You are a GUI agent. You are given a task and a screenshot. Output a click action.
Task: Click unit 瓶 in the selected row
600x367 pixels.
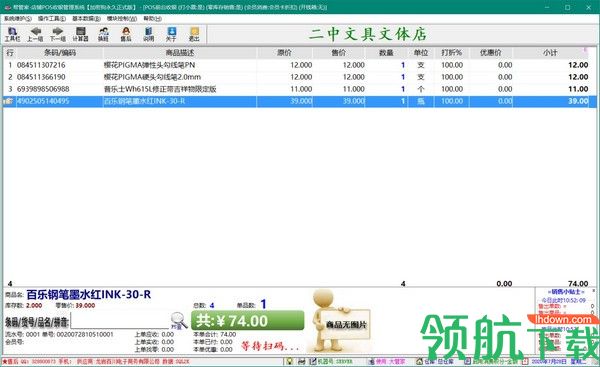pyautogui.click(x=421, y=101)
